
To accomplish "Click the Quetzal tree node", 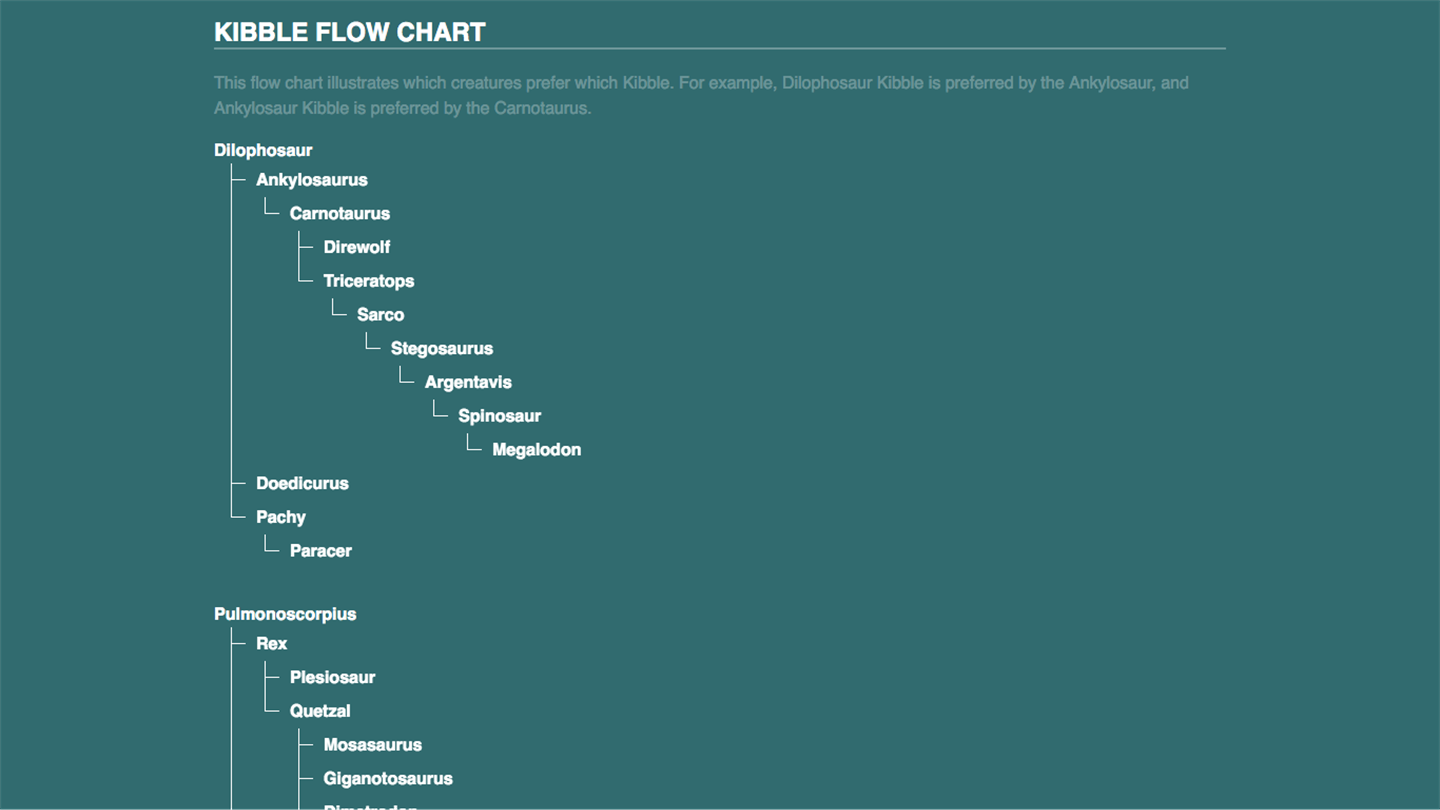I will [x=320, y=711].
